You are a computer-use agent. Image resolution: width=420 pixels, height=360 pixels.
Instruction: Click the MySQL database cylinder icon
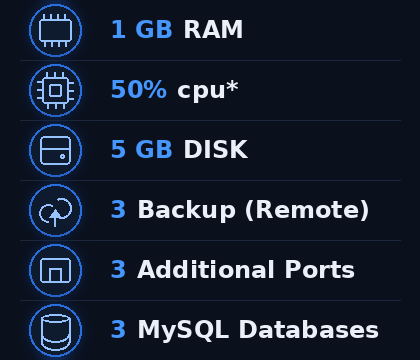coord(55,330)
